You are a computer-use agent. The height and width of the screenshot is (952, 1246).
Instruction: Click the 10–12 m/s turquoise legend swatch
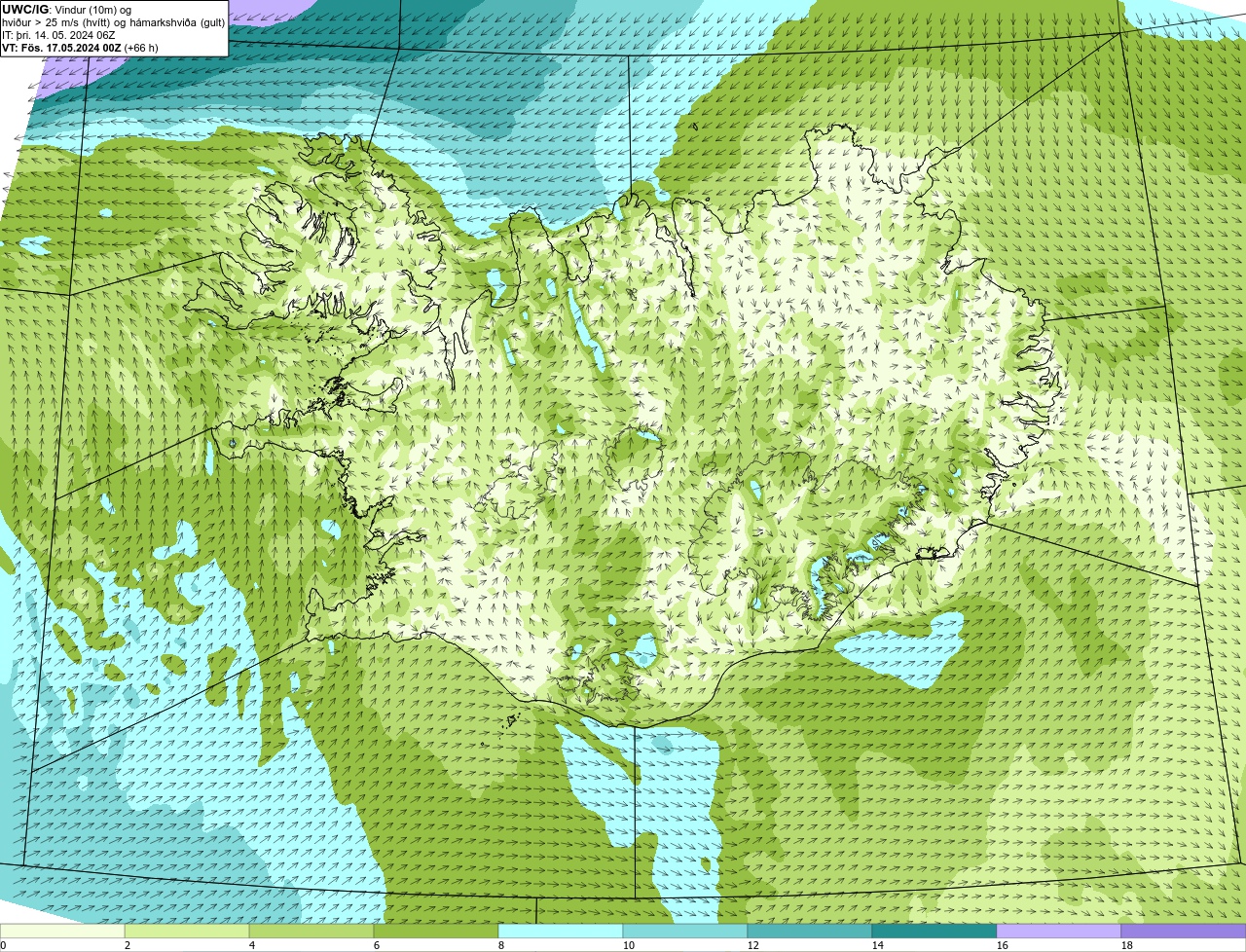[x=685, y=932]
